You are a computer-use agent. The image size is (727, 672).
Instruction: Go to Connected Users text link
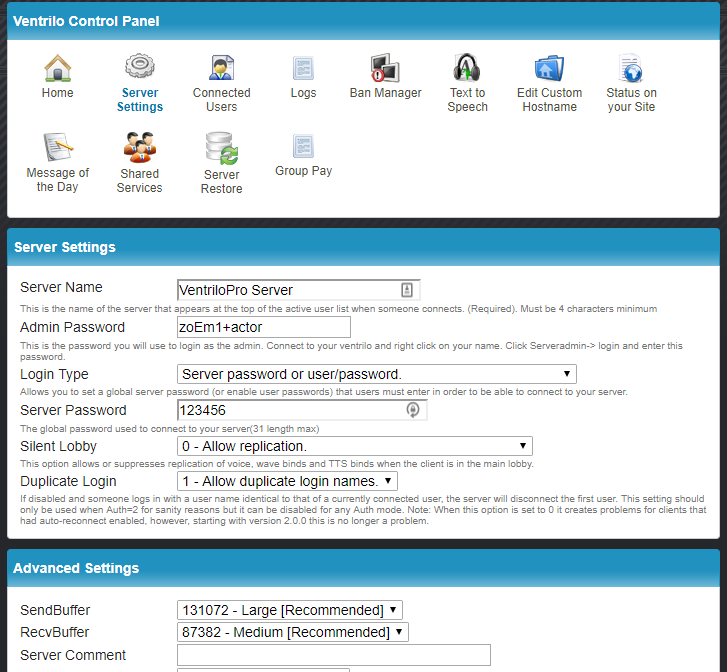pos(222,100)
